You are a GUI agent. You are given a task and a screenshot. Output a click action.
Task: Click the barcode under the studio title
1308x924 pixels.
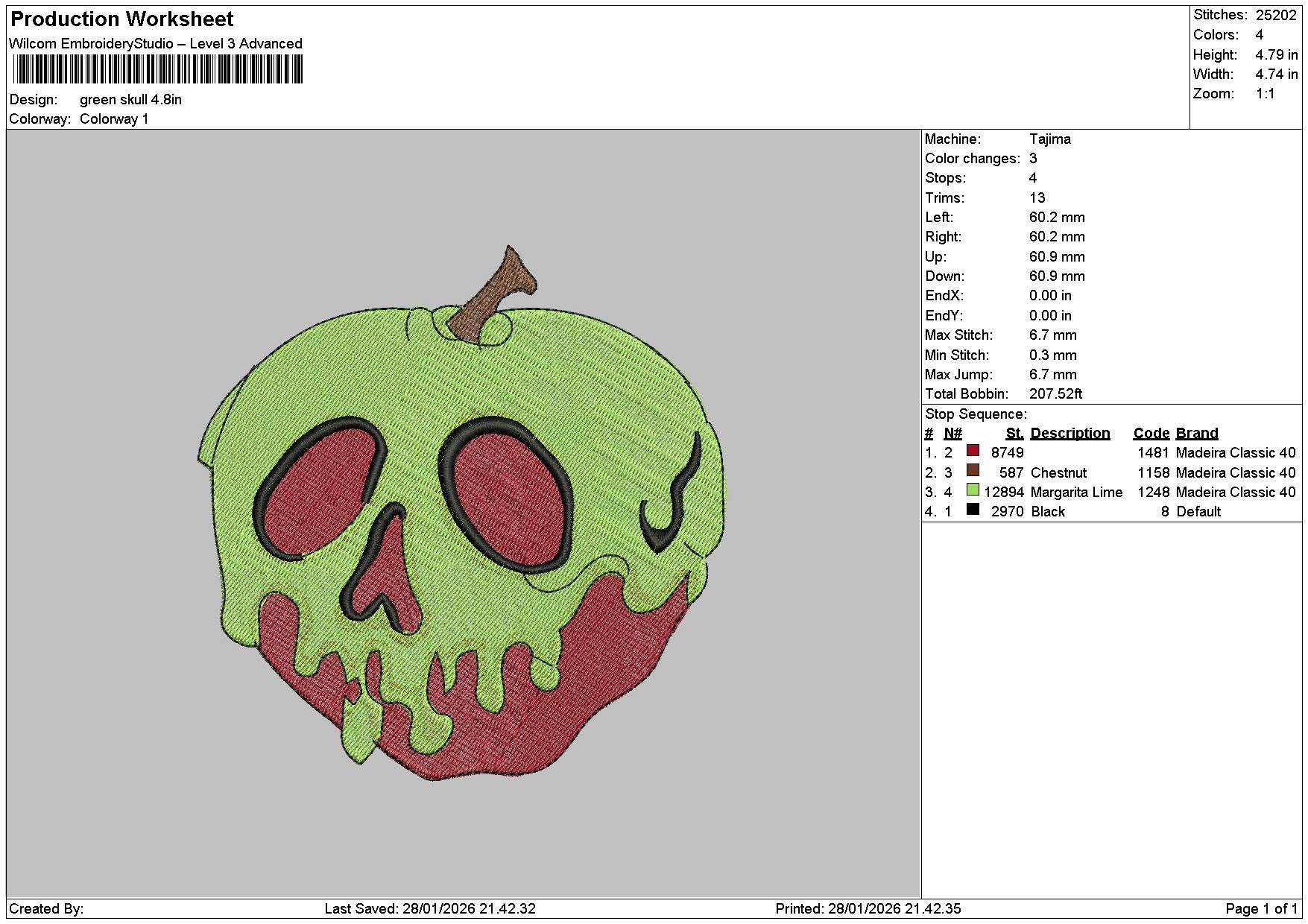[x=158, y=70]
